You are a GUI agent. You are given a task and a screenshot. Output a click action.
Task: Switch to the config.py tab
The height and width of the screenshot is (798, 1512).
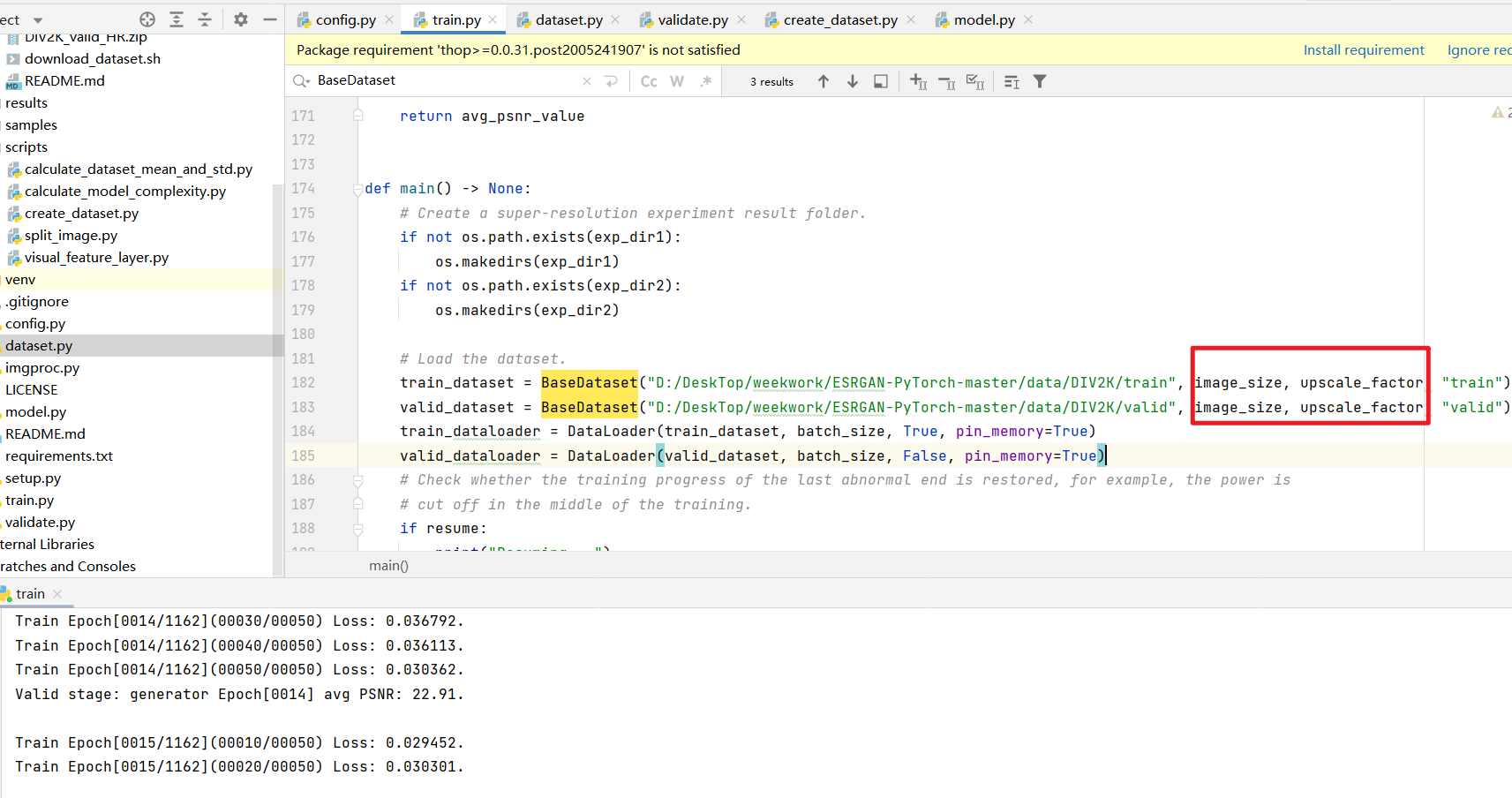tap(344, 19)
